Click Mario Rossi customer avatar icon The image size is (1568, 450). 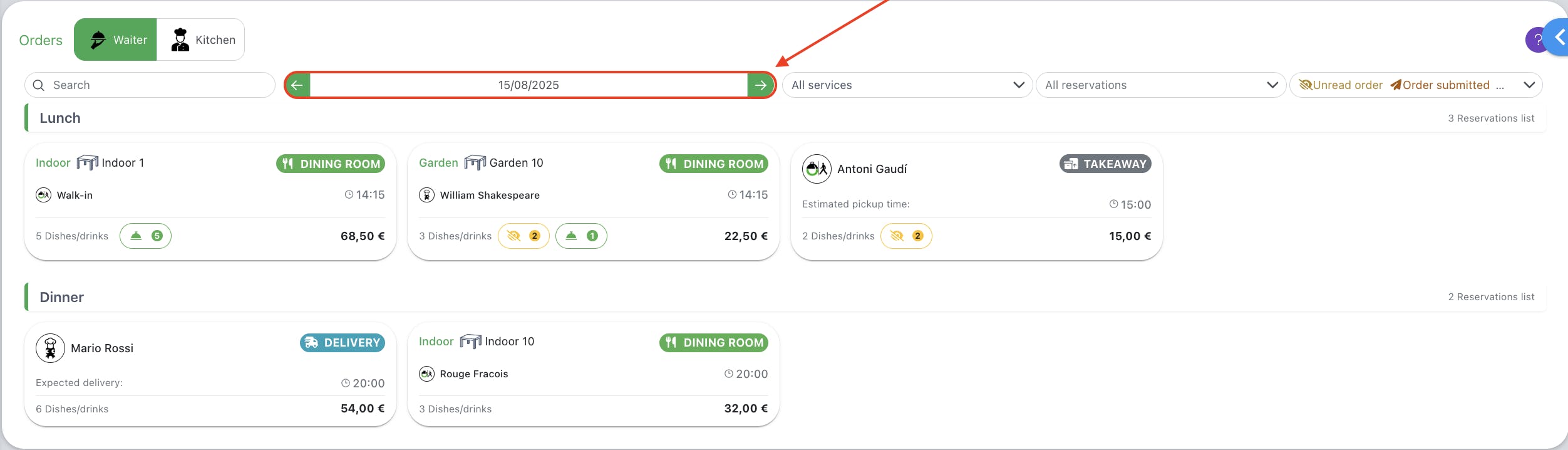click(x=50, y=348)
